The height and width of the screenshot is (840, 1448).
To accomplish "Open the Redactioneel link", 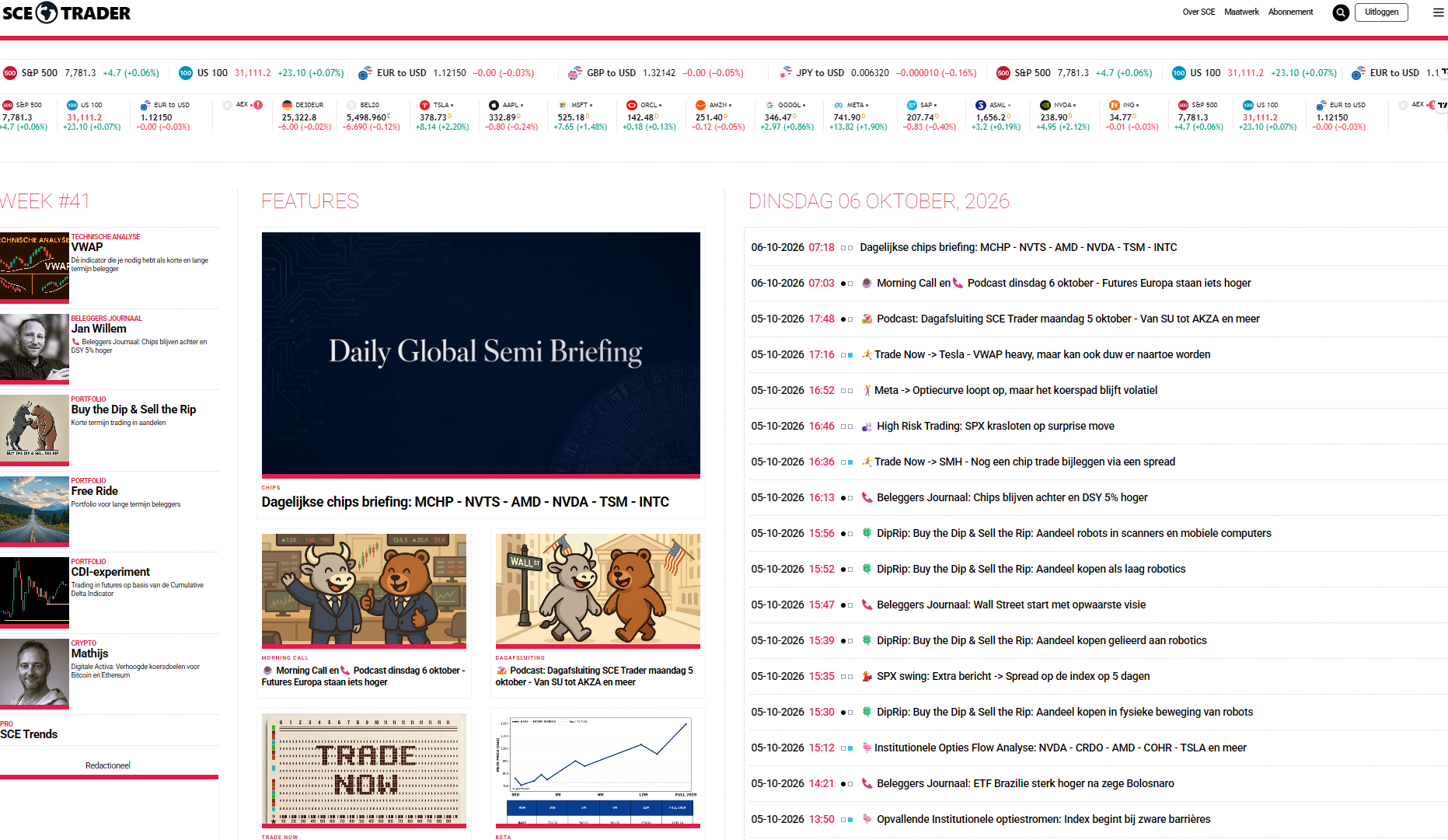I will (x=108, y=765).
